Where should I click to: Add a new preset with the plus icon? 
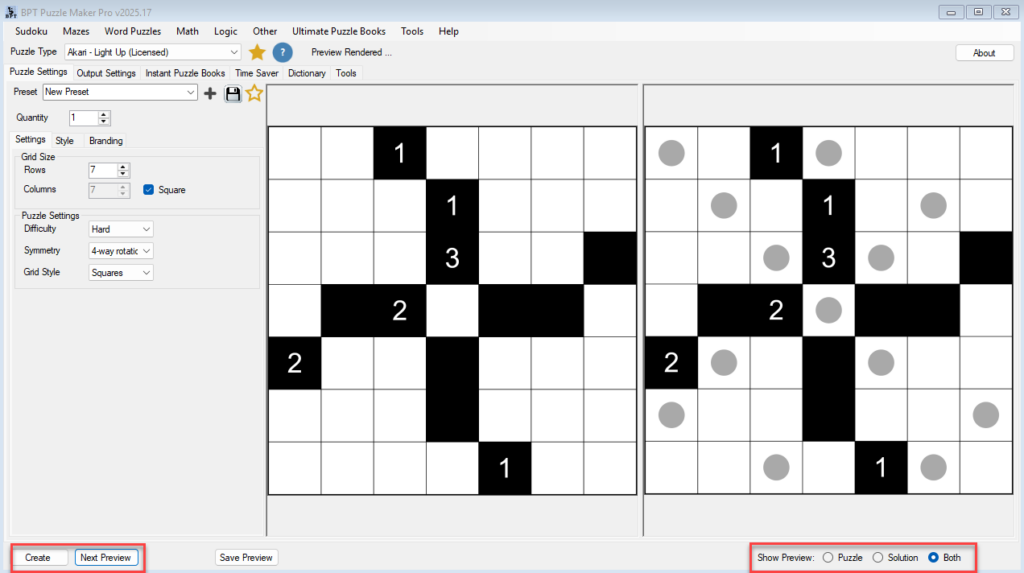(210, 93)
